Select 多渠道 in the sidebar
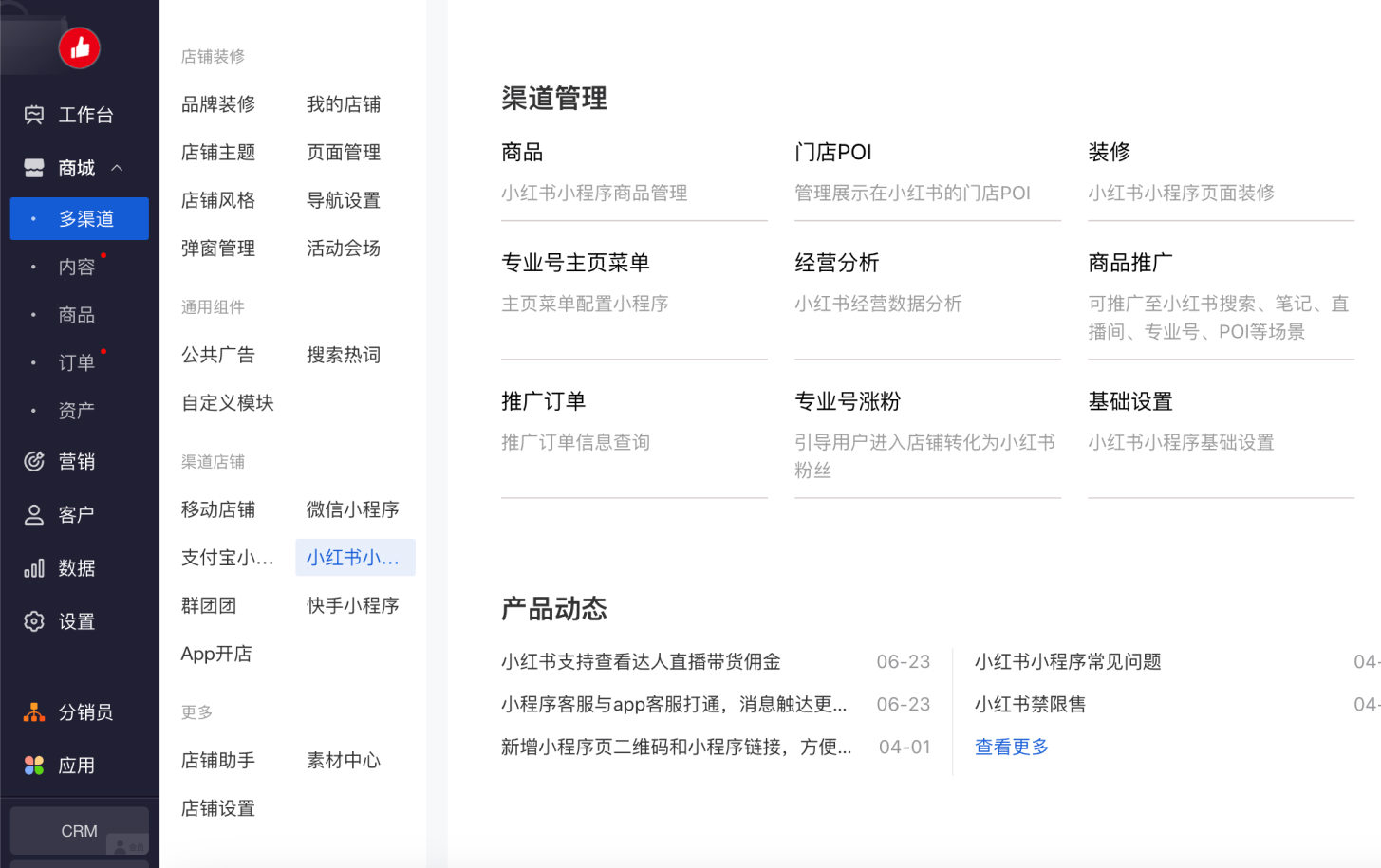 click(x=80, y=218)
